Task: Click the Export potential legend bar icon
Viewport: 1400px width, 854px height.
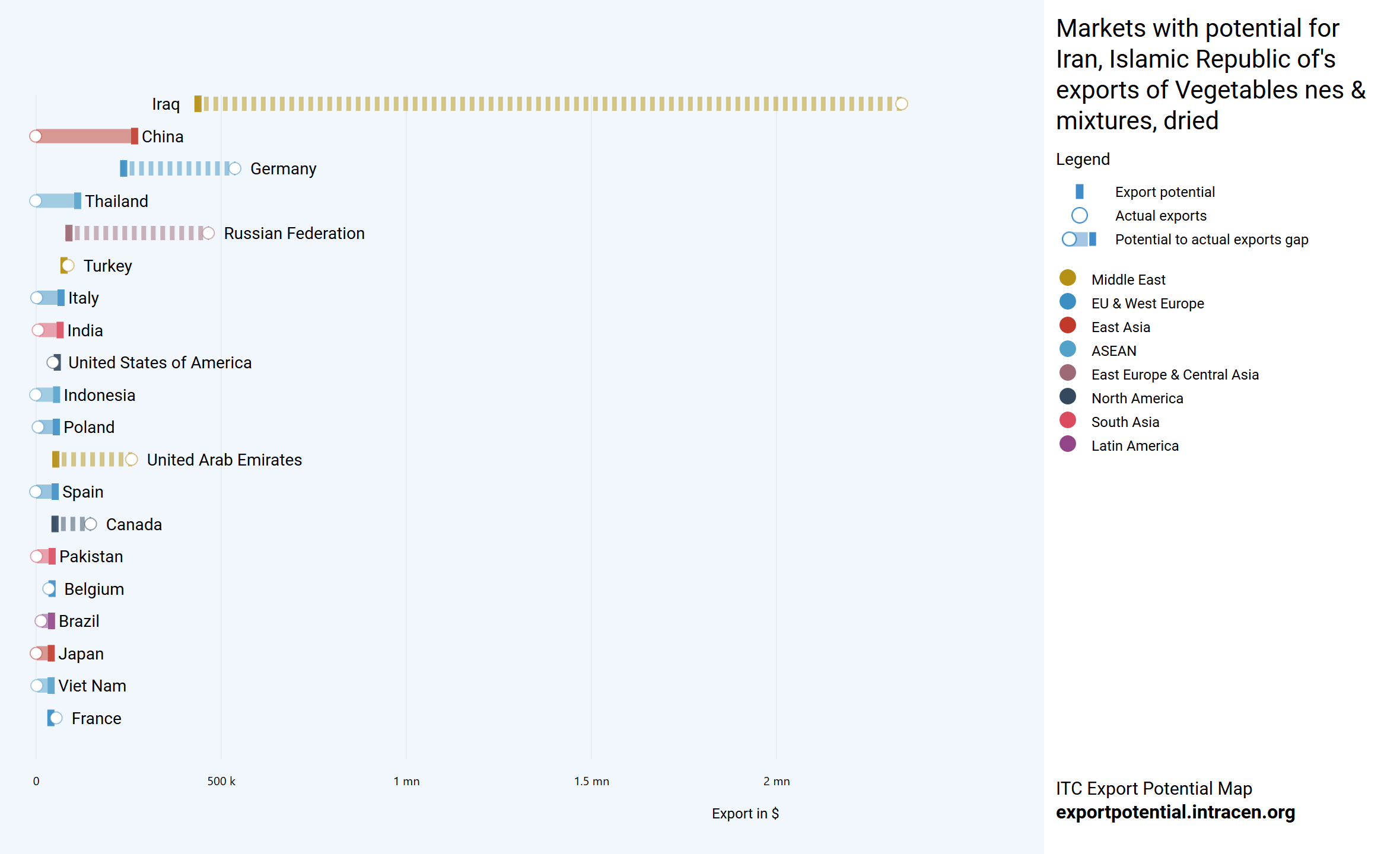Action: [x=1079, y=192]
